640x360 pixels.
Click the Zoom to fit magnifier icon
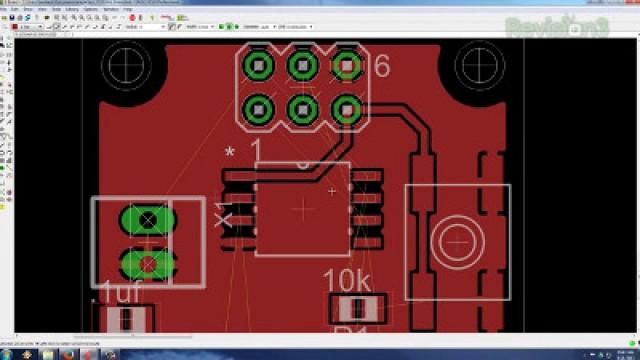pos(73,18)
